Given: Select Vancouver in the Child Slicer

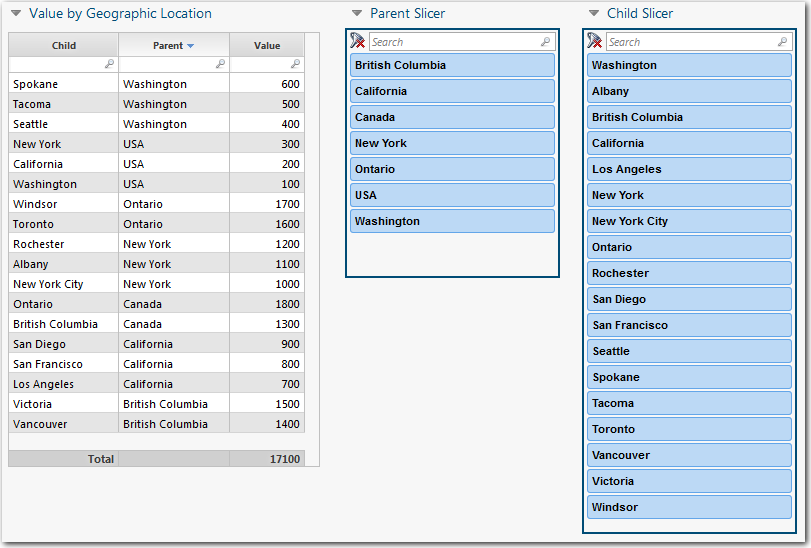Looking at the screenshot, I should pyautogui.click(x=689, y=455).
